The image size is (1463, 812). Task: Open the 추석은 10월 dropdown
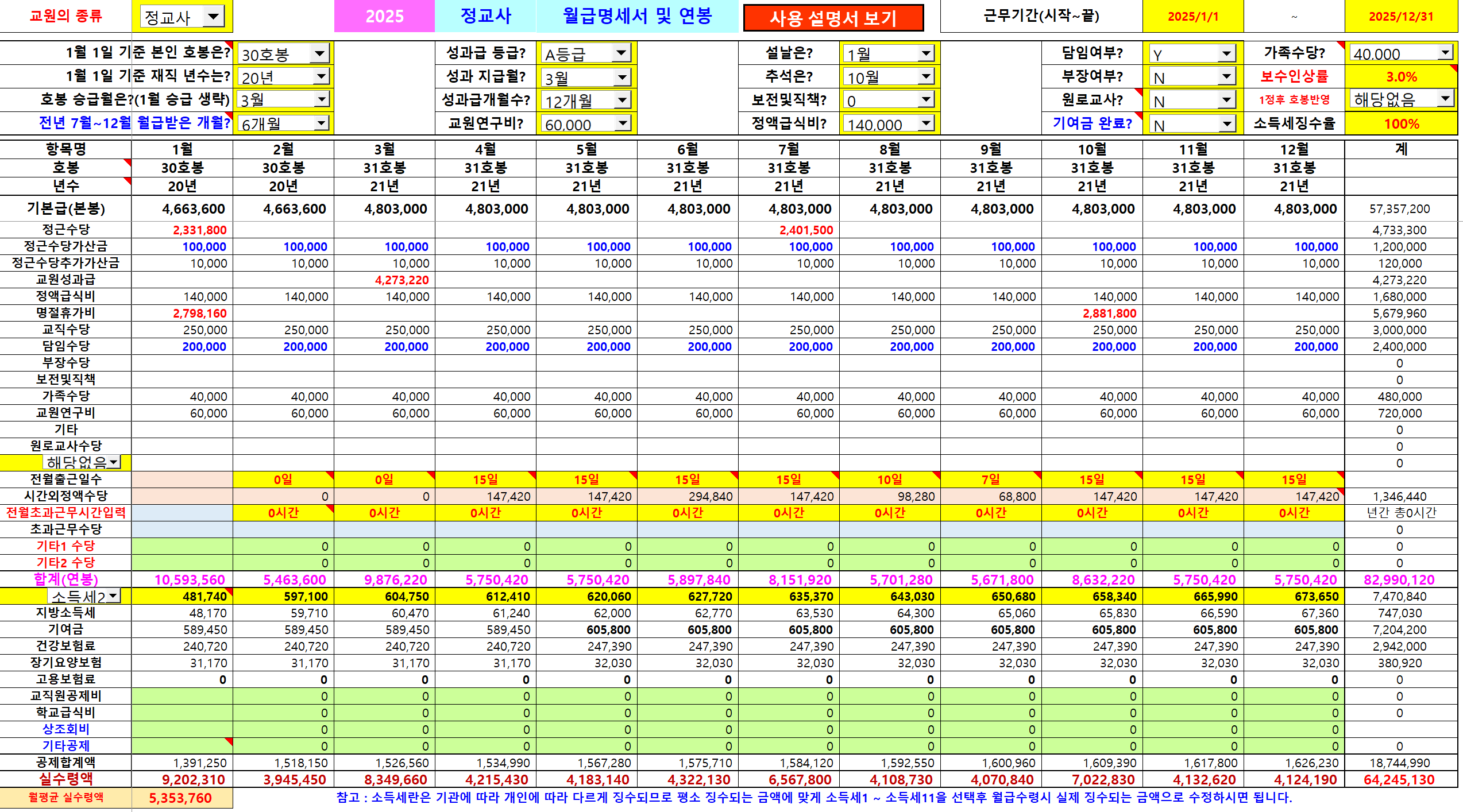point(925,76)
